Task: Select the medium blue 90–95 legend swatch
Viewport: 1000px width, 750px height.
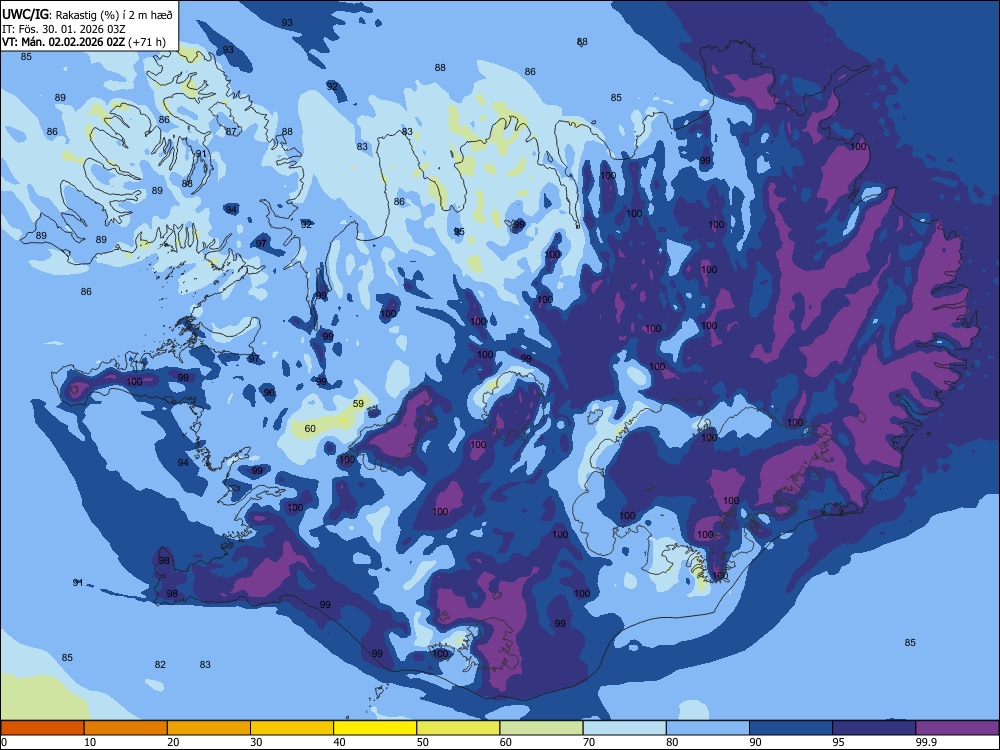Action: [x=791, y=728]
